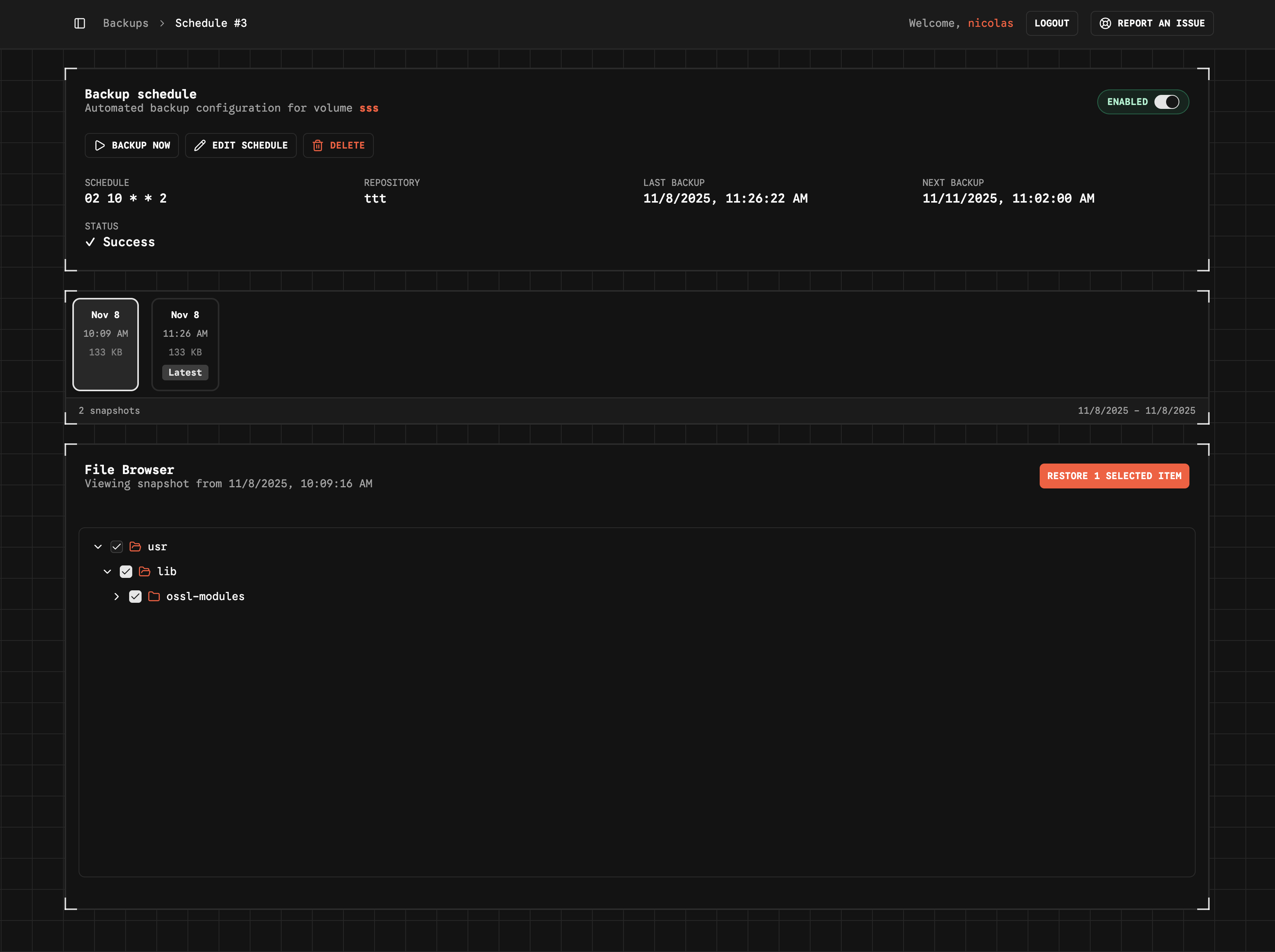The width and height of the screenshot is (1275, 952).
Task: Click the usr open-folder icon
Action: 135,546
